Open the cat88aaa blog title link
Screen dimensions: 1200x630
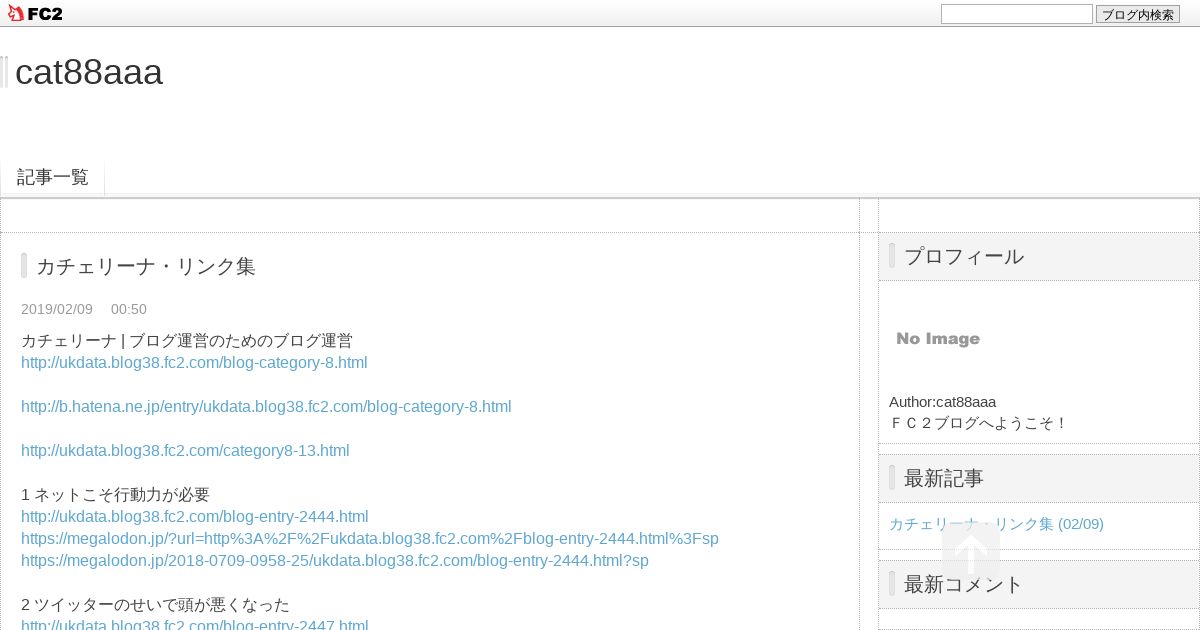click(89, 72)
